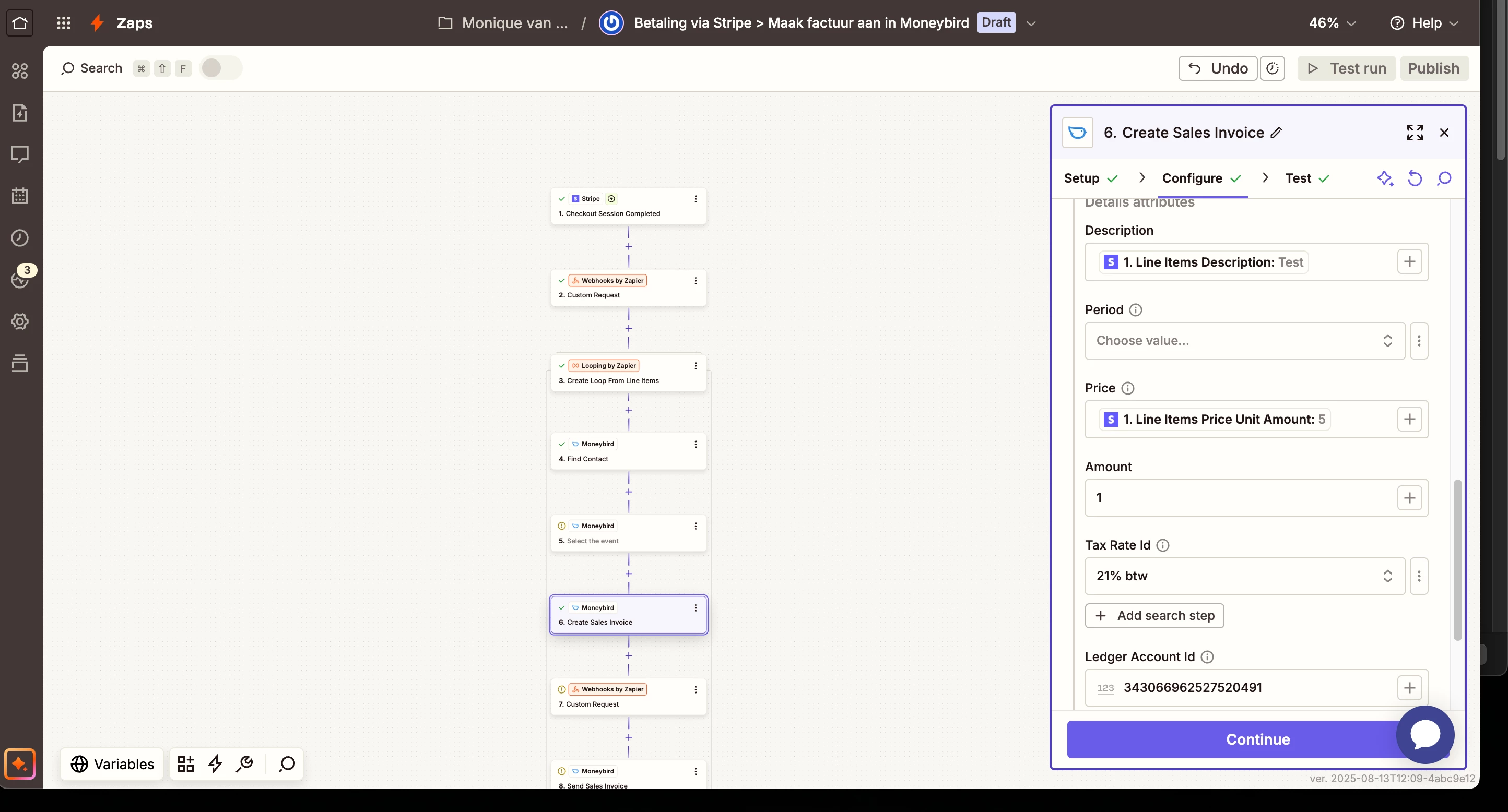
Task: Toggle the switch next to Search
Action: tap(221, 68)
